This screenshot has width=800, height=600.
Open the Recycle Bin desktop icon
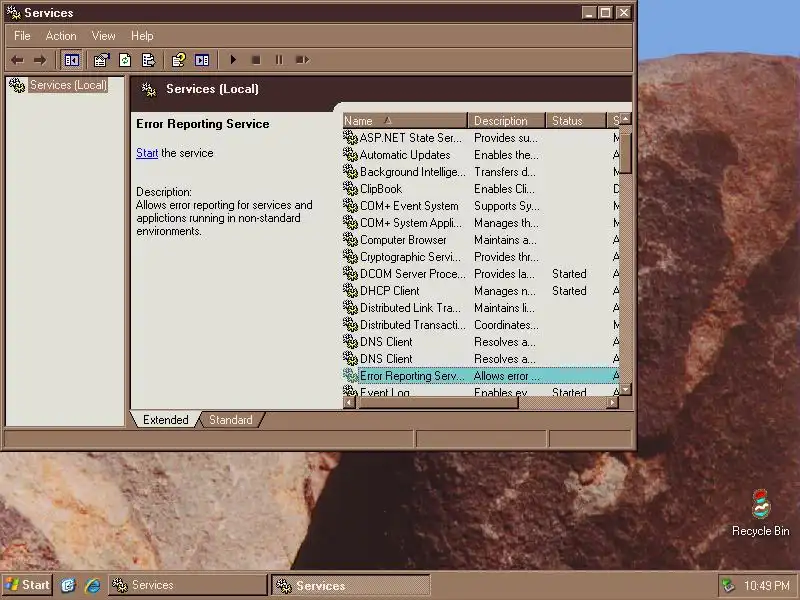pos(760,513)
